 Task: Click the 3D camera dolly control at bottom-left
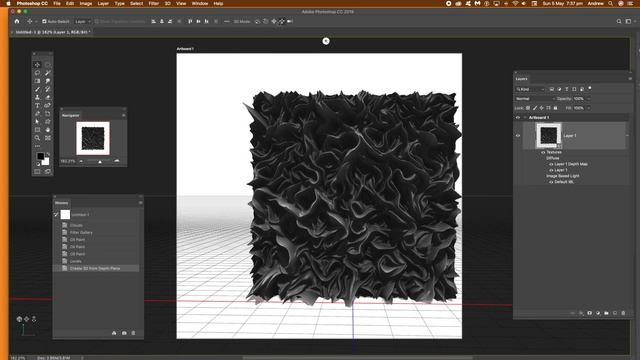34,319
